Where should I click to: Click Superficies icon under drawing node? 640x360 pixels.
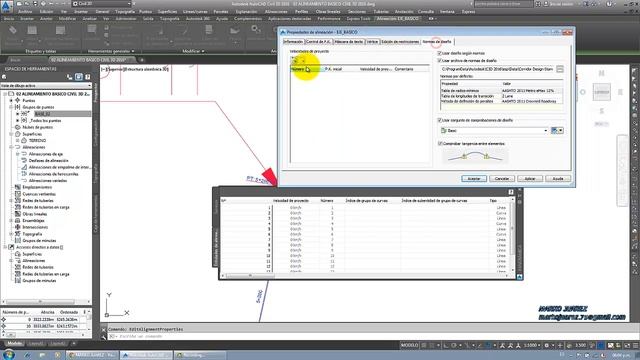pyautogui.click(x=18, y=134)
